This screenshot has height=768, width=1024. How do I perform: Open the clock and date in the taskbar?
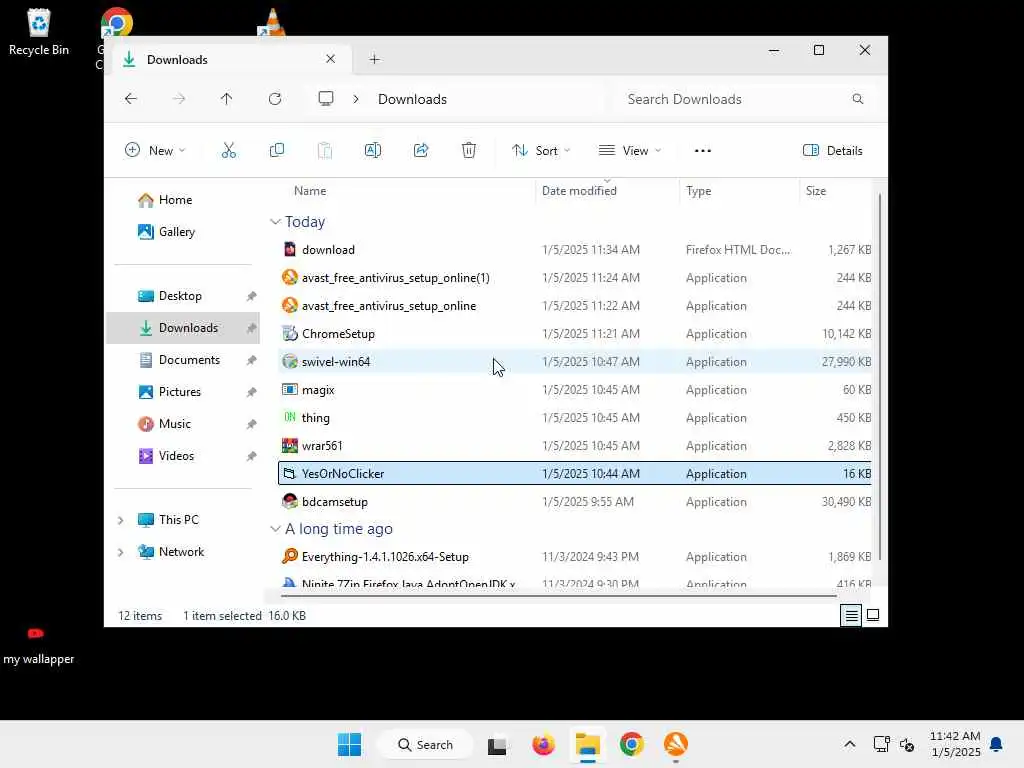[x=955, y=744]
